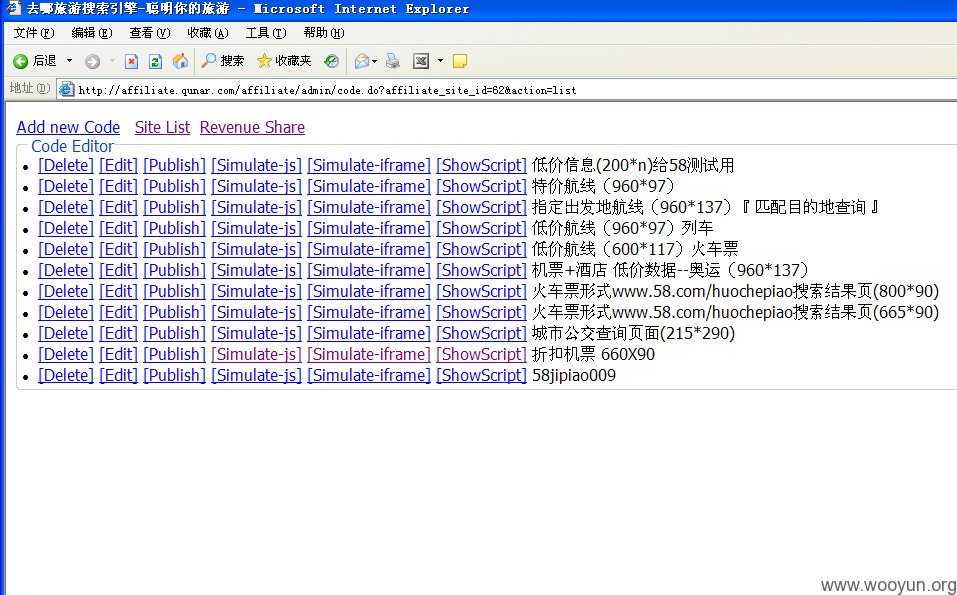This screenshot has width=957, height=595.
Task: Open the 查看(V) menu
Action: [x=150, y=33]
